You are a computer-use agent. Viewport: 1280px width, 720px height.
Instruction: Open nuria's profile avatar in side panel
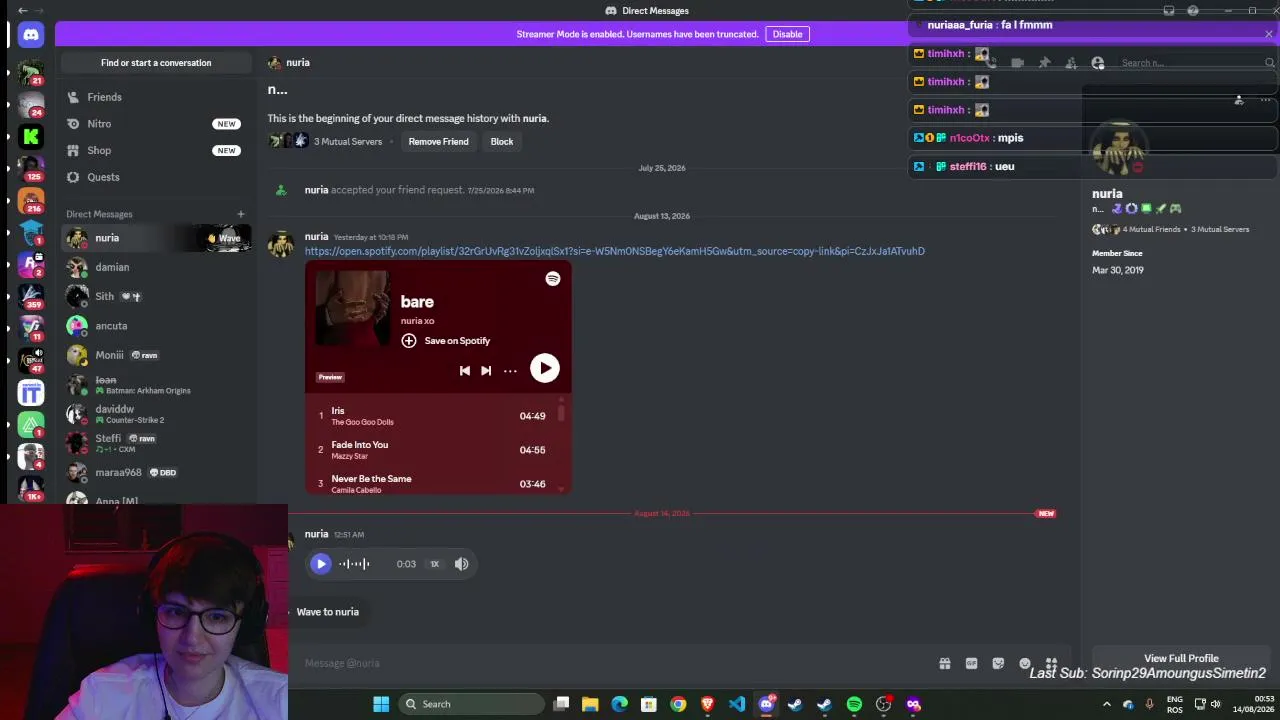tap(1118, 150)
